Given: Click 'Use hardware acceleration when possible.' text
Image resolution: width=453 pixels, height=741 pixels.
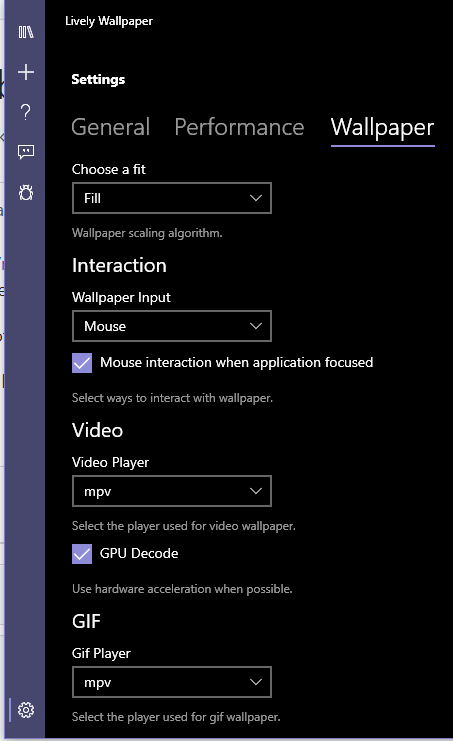Looking at the screenshot, I should (182, 589).
